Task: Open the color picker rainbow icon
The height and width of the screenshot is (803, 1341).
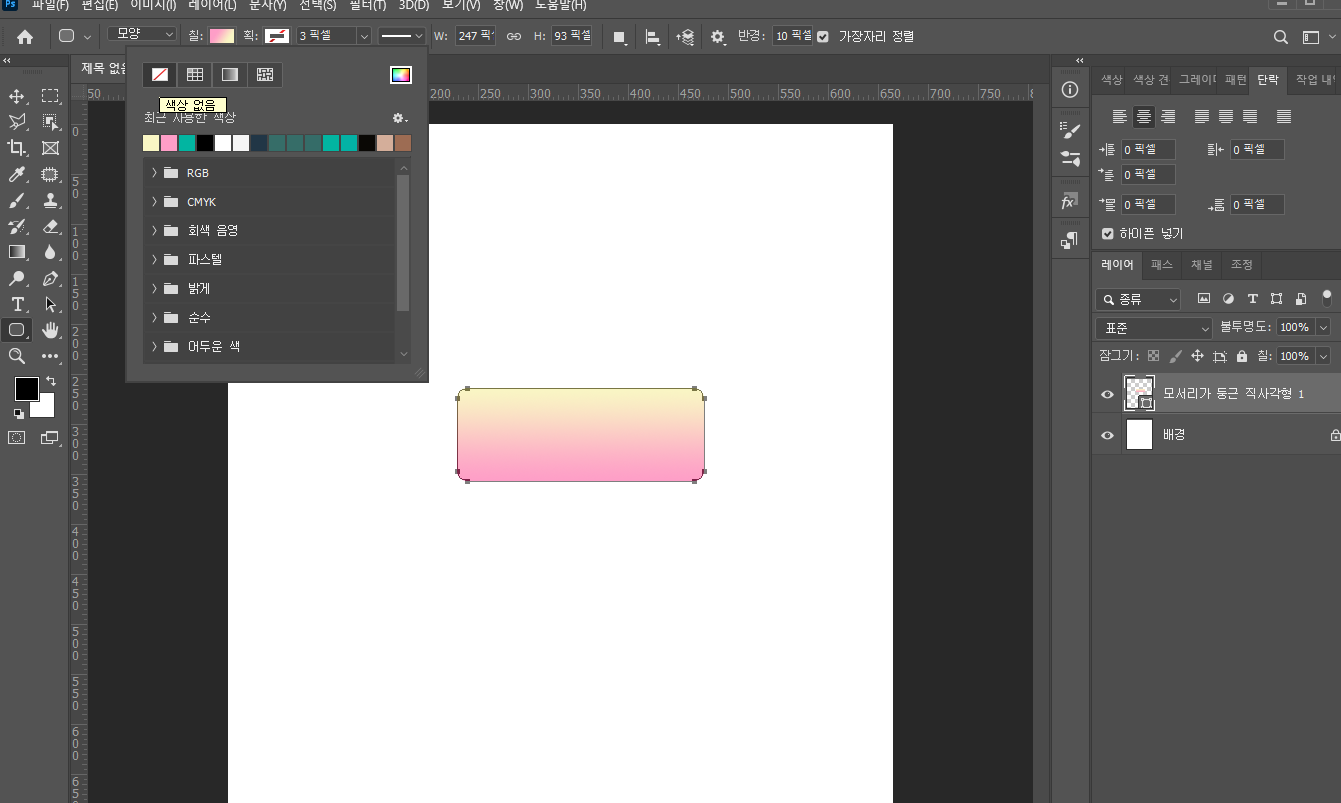Action: click(x=401, y=75)
